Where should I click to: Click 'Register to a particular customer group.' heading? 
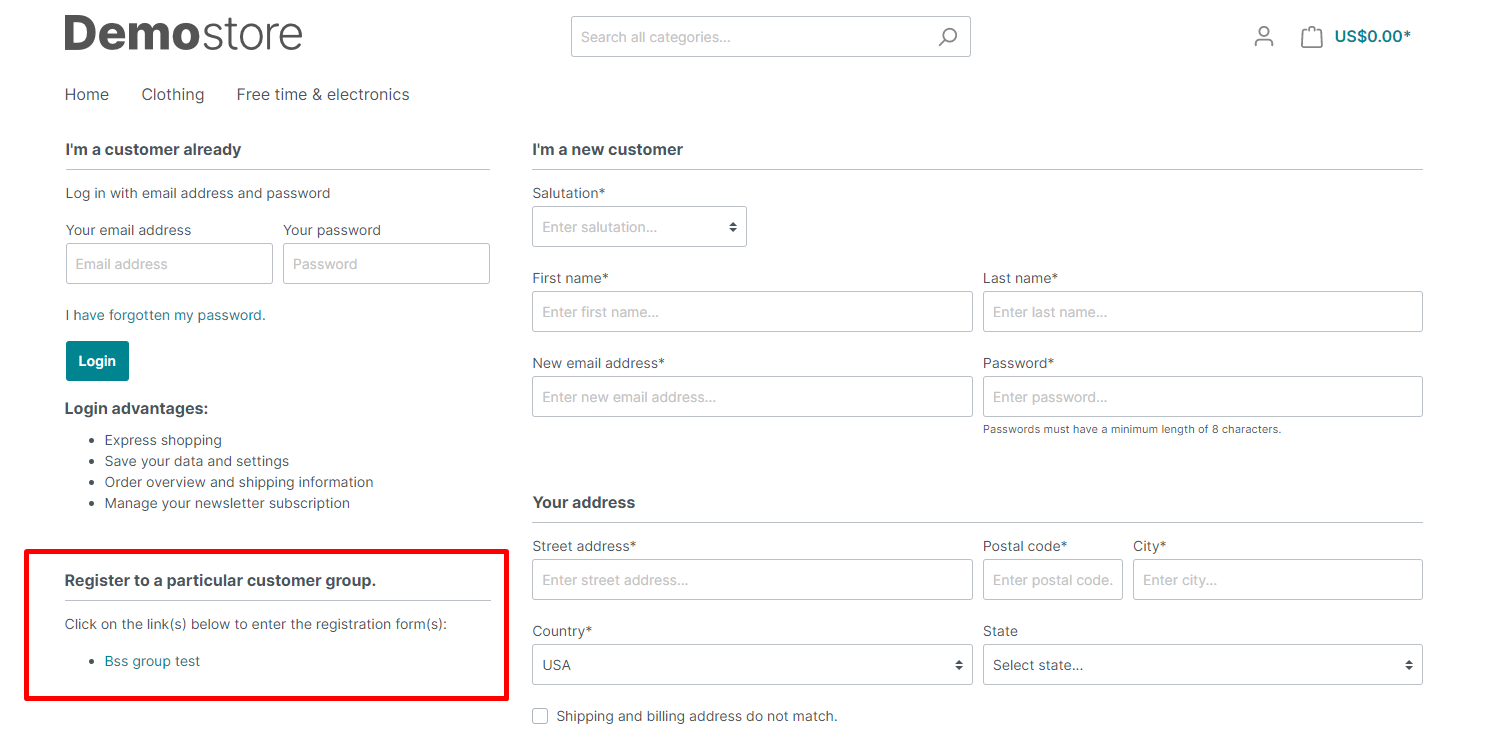coord(220,580)
